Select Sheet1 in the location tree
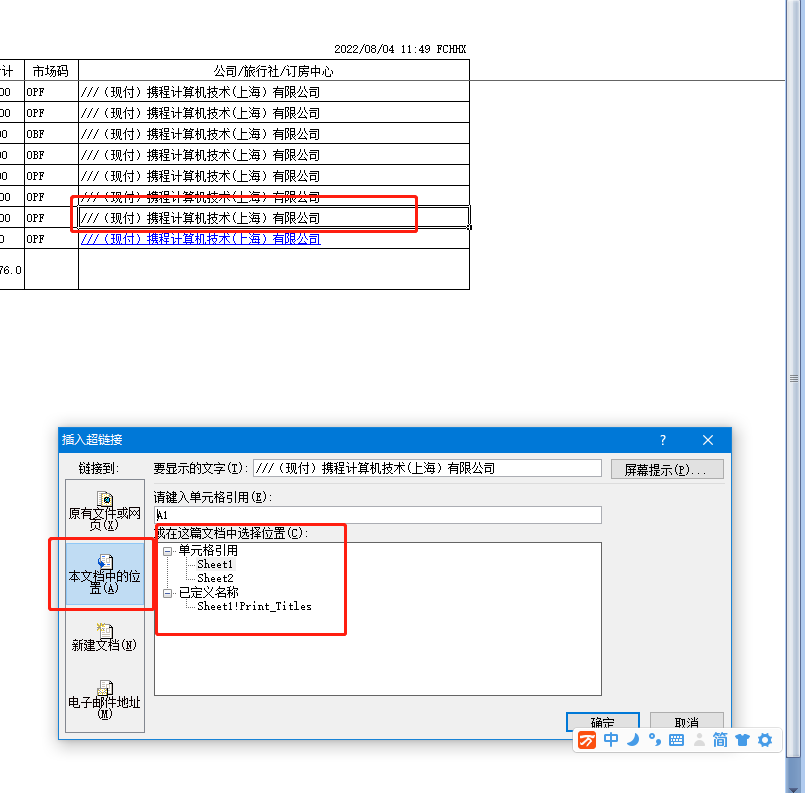805x793 pixels. click(x=215, y=565)
